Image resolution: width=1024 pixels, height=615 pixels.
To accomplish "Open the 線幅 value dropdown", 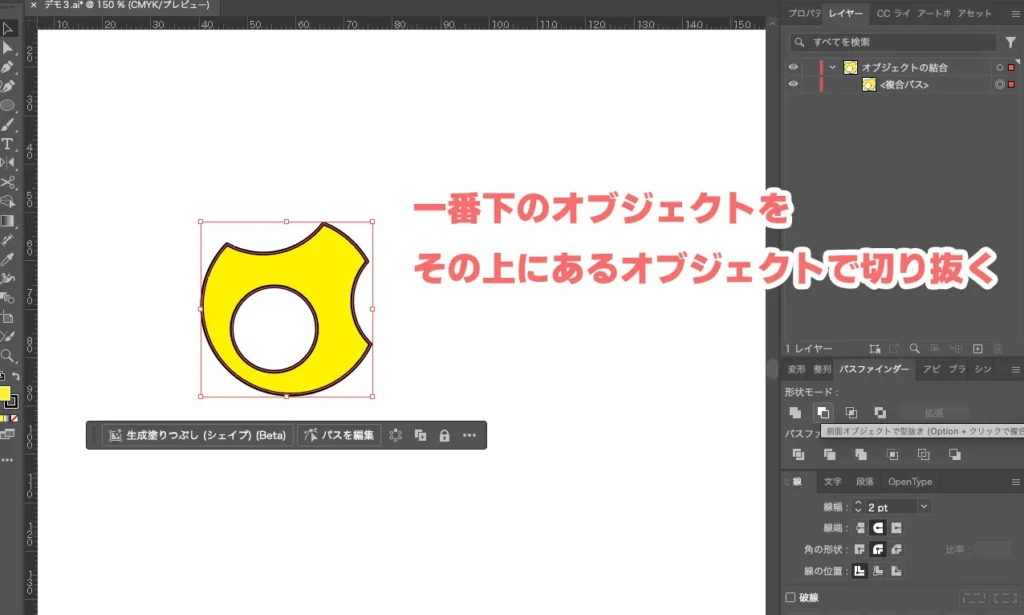I will pos(925,506).
